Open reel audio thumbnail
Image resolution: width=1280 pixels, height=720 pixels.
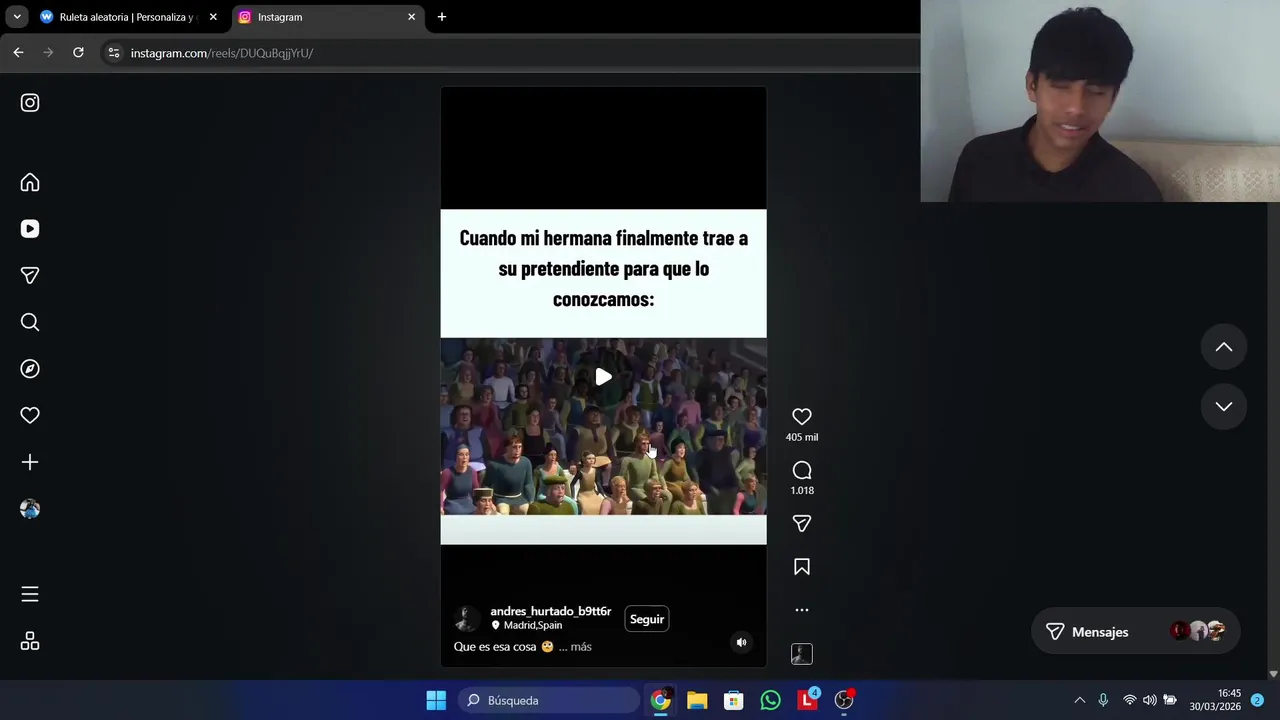[802, 654]
